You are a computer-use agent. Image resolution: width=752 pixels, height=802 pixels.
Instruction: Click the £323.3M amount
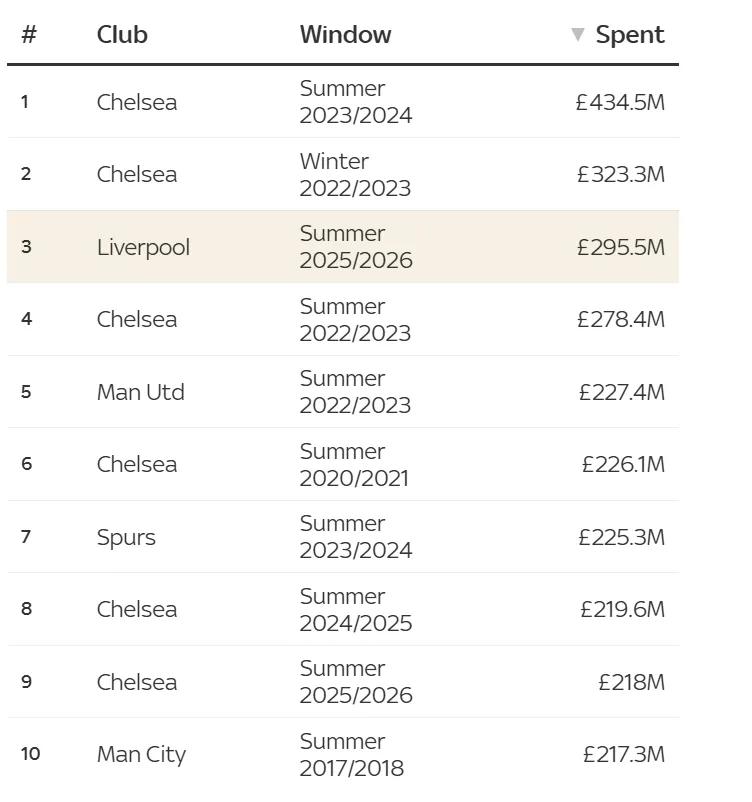[x=621, y=174]
